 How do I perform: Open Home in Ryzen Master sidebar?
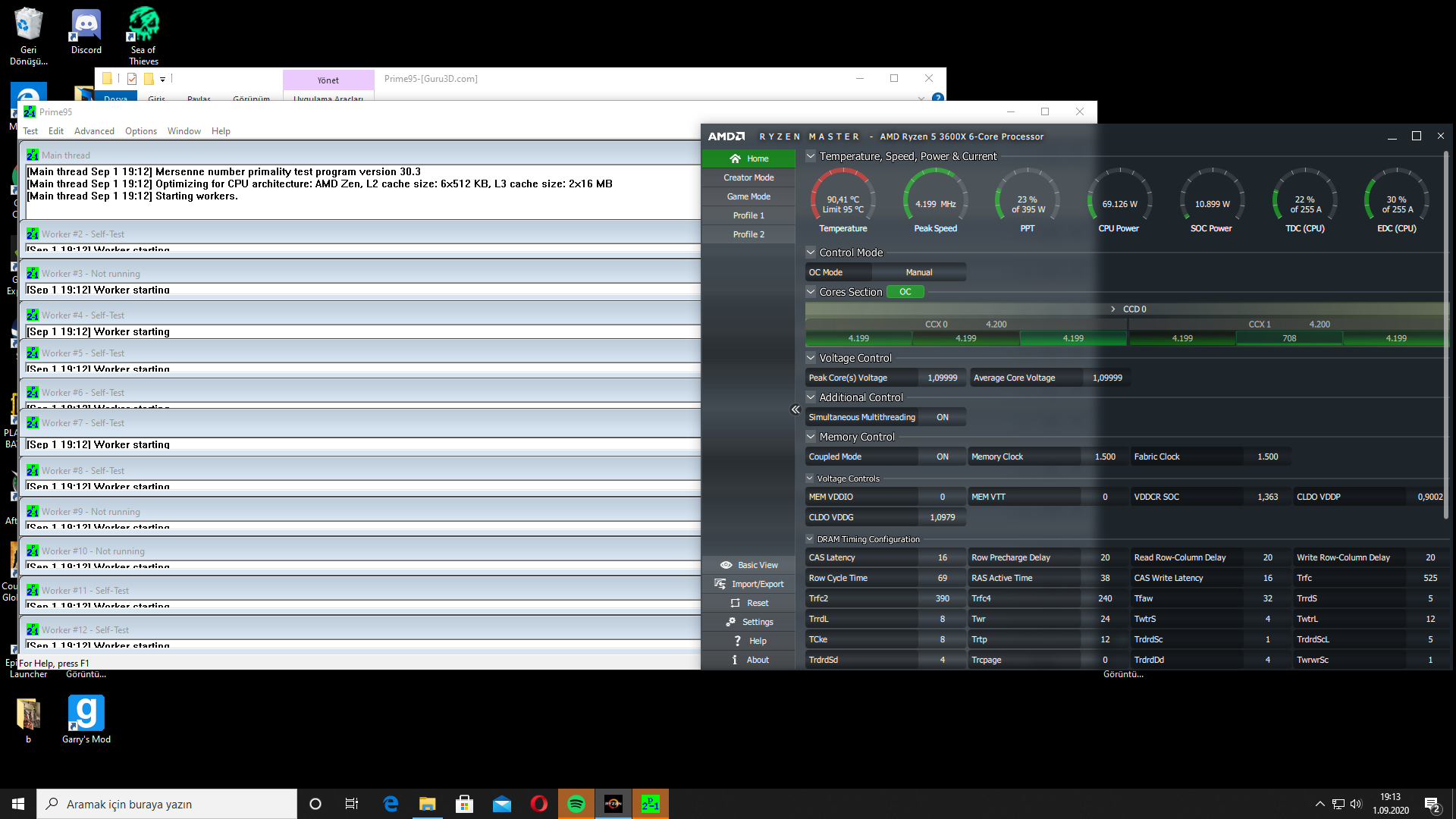pos(748,158)
